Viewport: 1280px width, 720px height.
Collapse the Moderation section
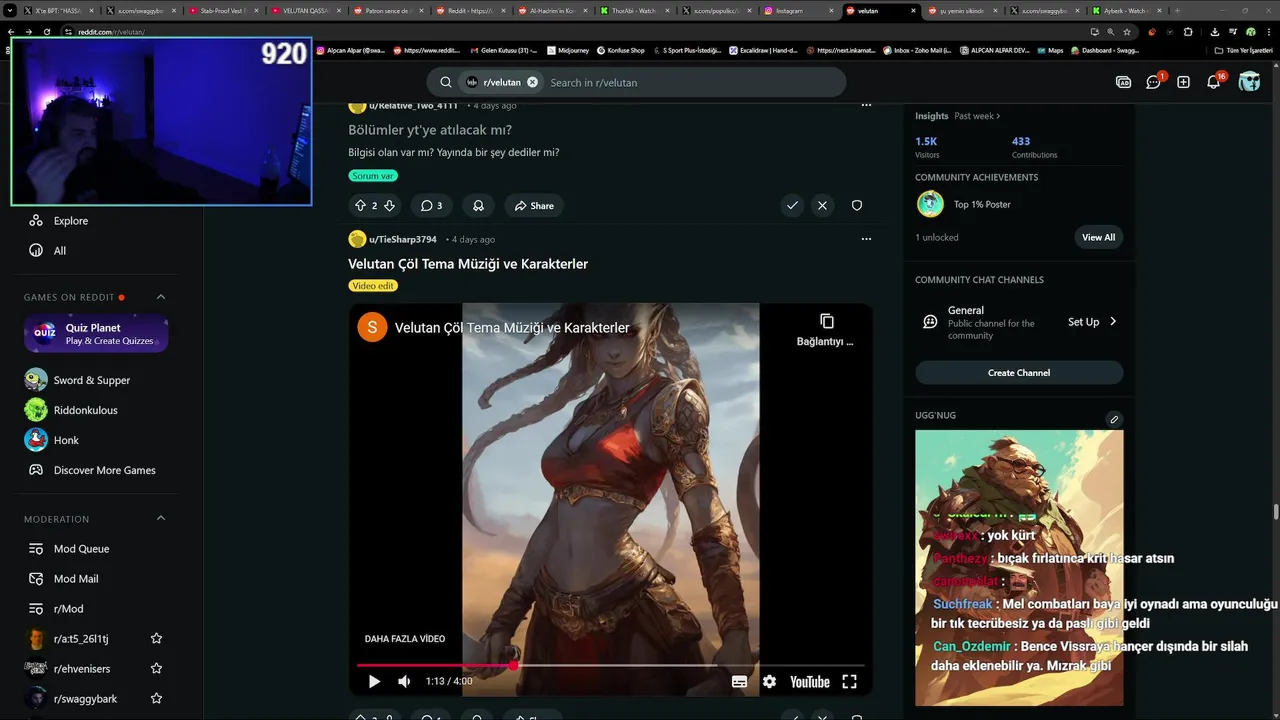[160, 519]
